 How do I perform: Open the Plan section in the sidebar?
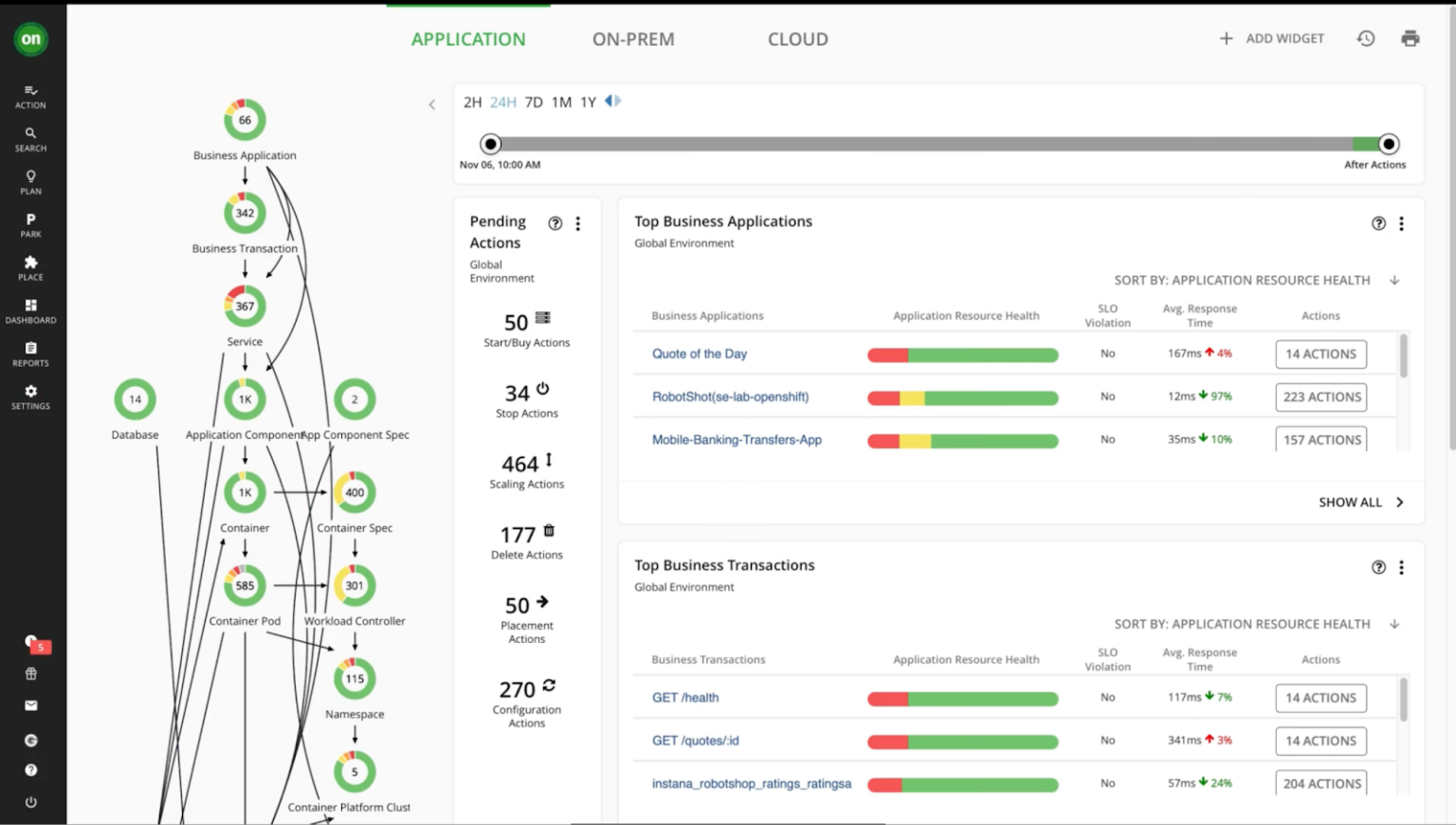30,182
